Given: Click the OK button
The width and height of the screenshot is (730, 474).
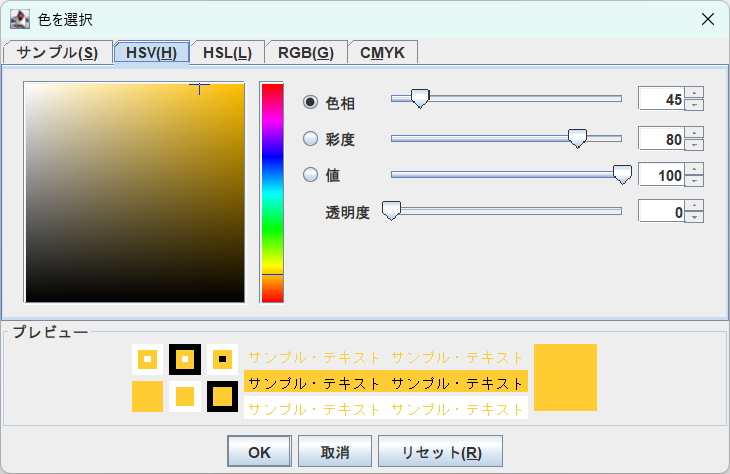Looking at the screenshot, I should coord(259,451).
